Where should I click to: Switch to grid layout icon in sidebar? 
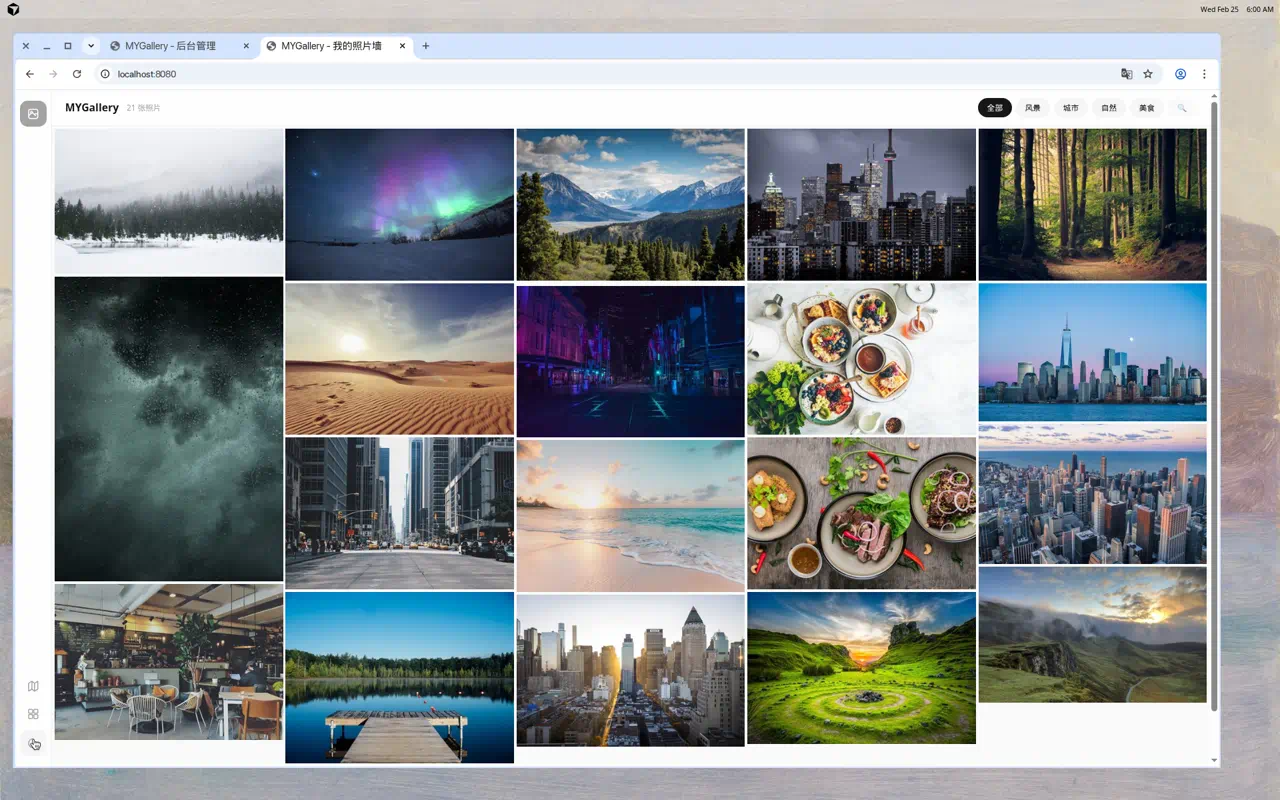[x=33, y=714]
